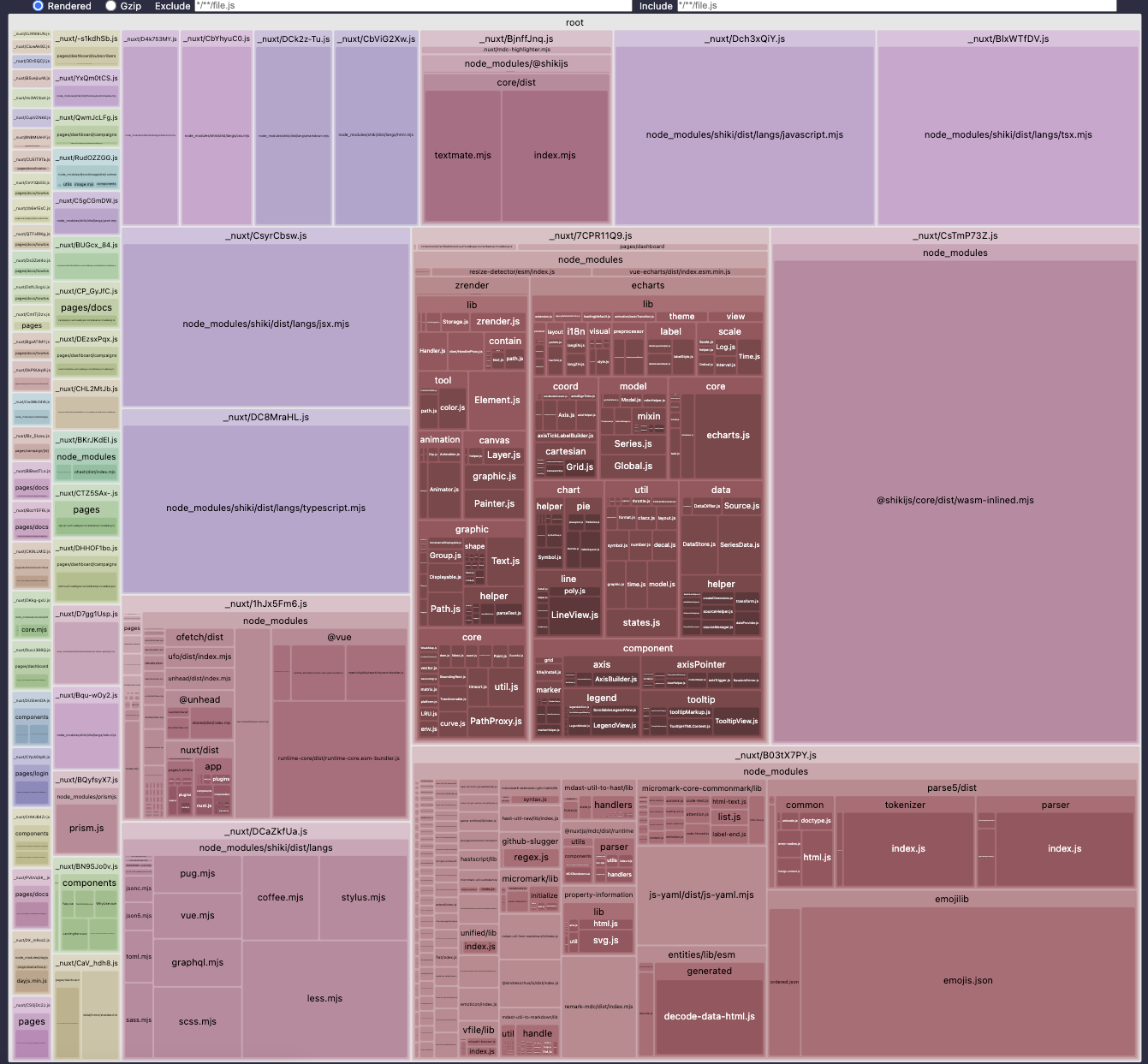
Task: Click the js-yaml.mjs block
Action: pos(701,894)
